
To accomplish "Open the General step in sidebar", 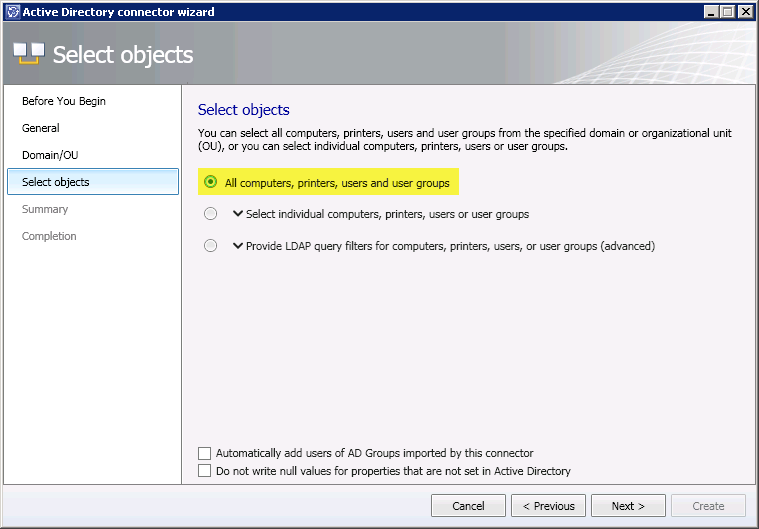I will [x=41, y=128].
